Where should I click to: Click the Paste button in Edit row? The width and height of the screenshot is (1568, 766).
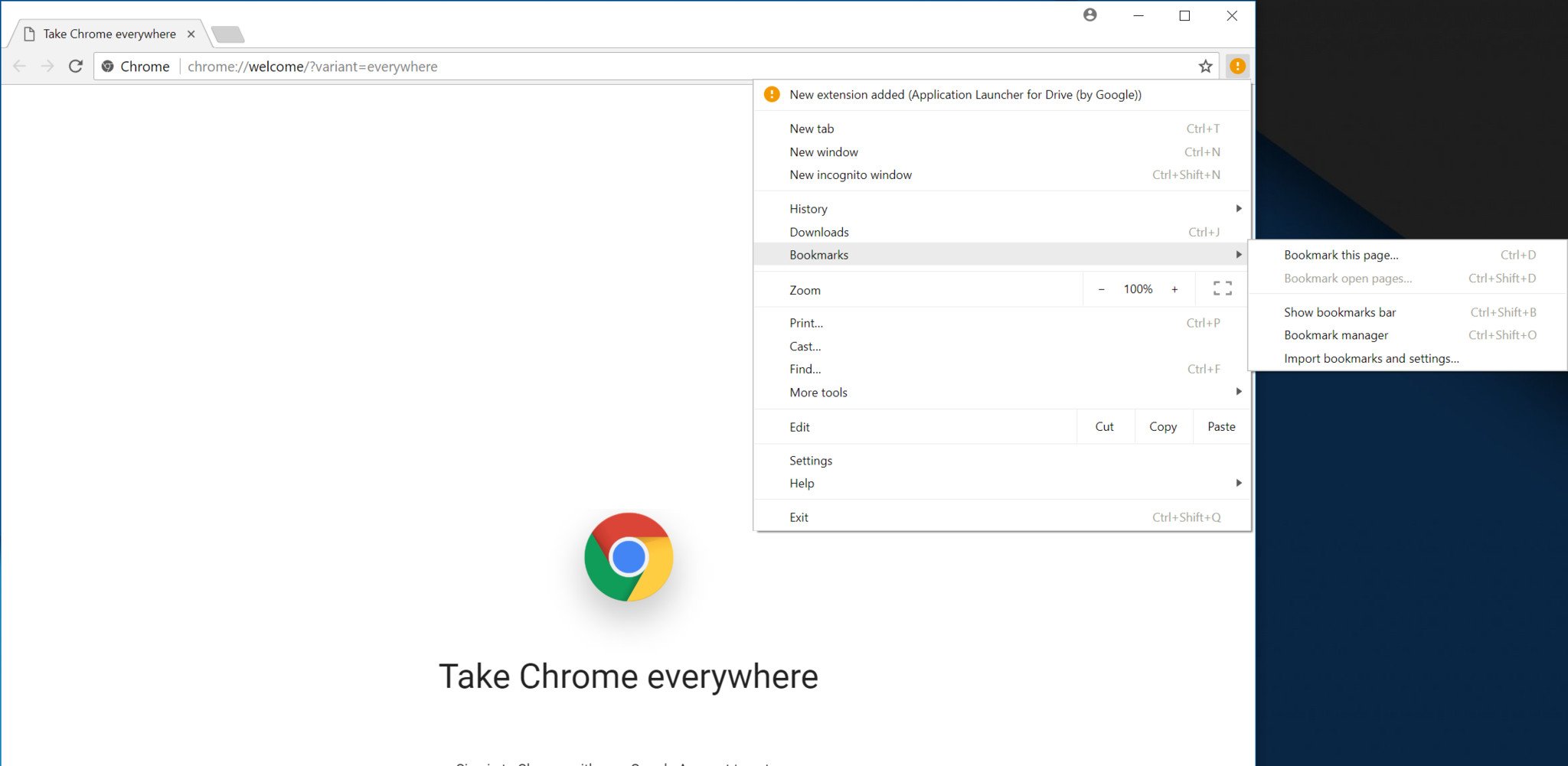pos(1221,427)
